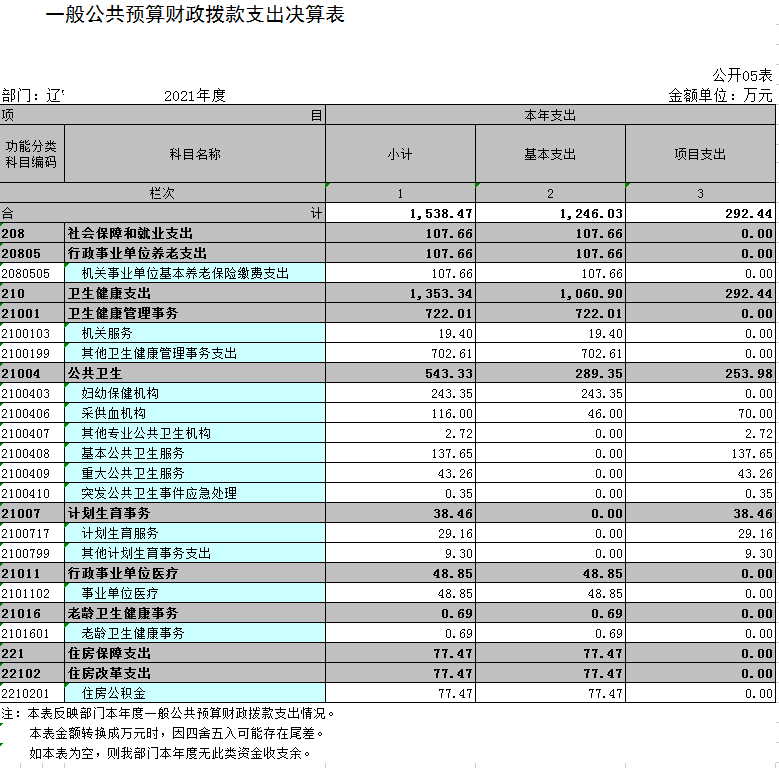
Task: Click code cell 2080505
Action: 32,273
